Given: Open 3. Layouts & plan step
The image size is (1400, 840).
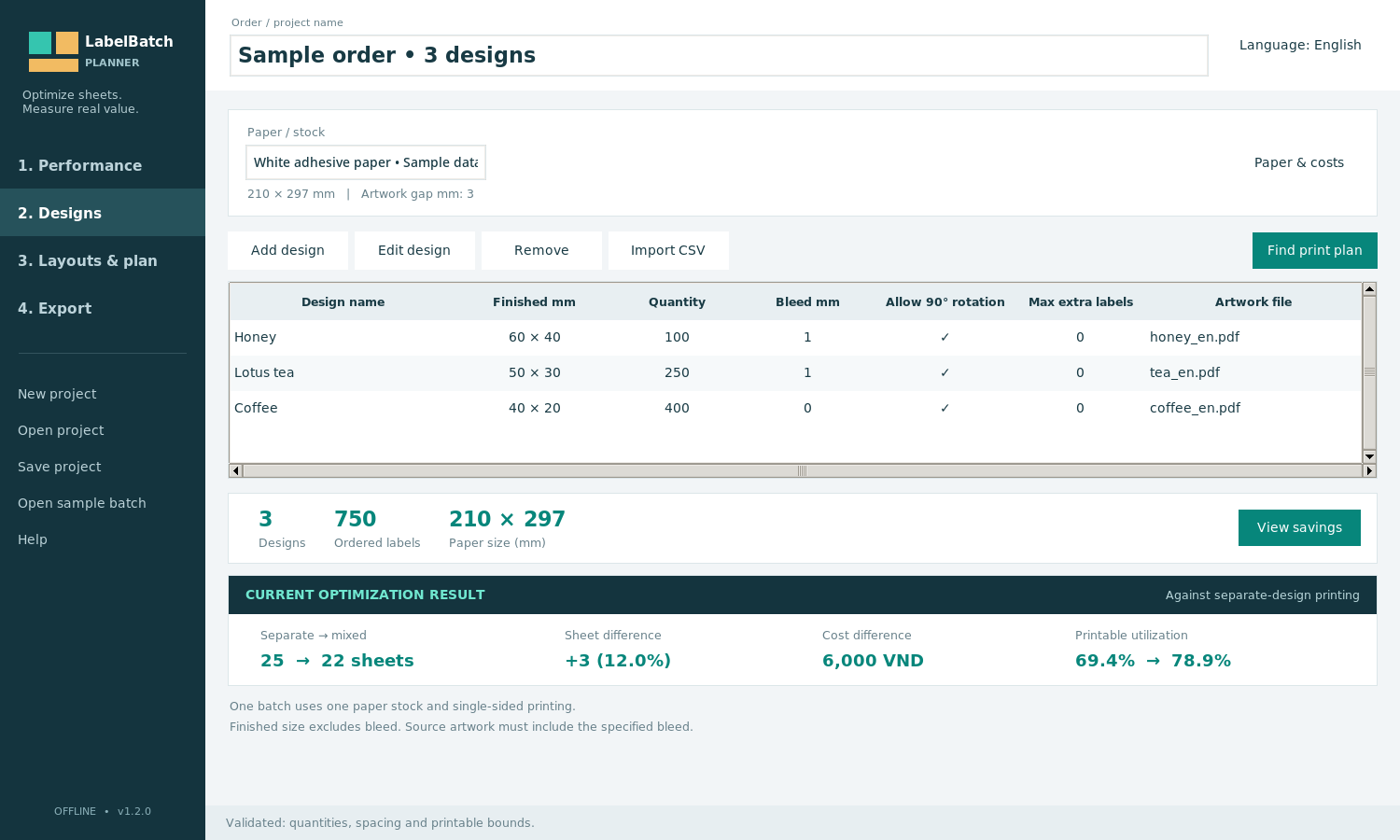Looking at the screenshot, I should [103, 260].
